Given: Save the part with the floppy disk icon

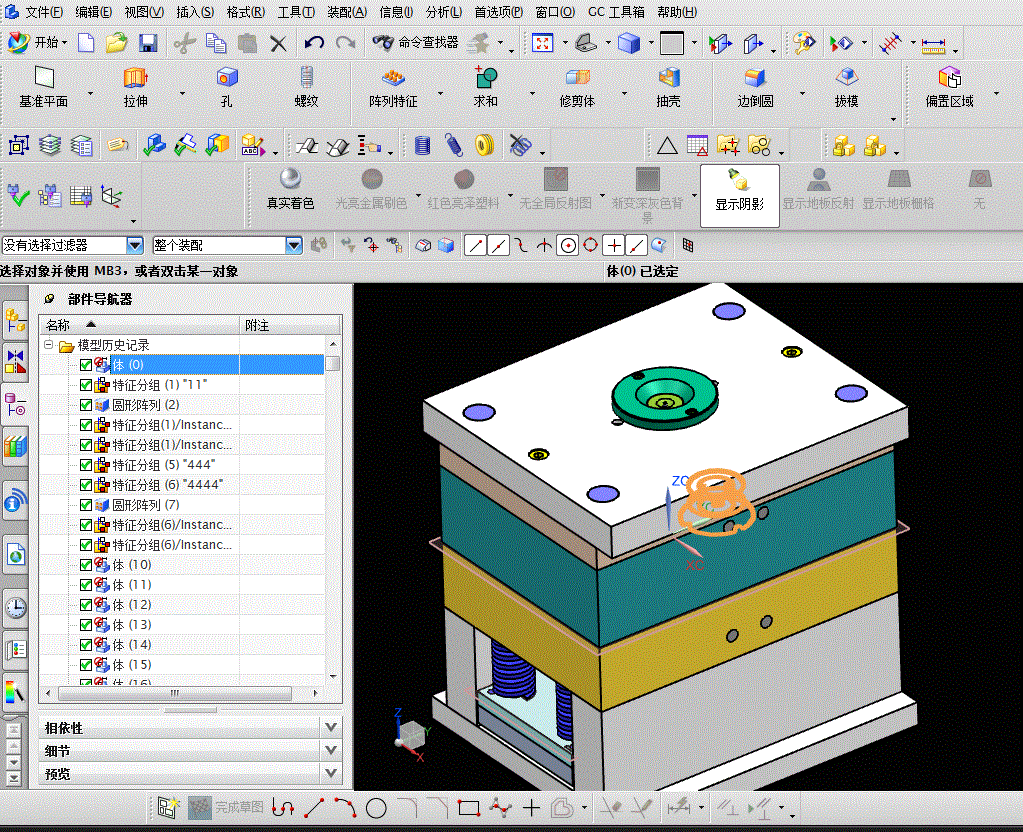Looking at the screenshot, I should [148, 43].
